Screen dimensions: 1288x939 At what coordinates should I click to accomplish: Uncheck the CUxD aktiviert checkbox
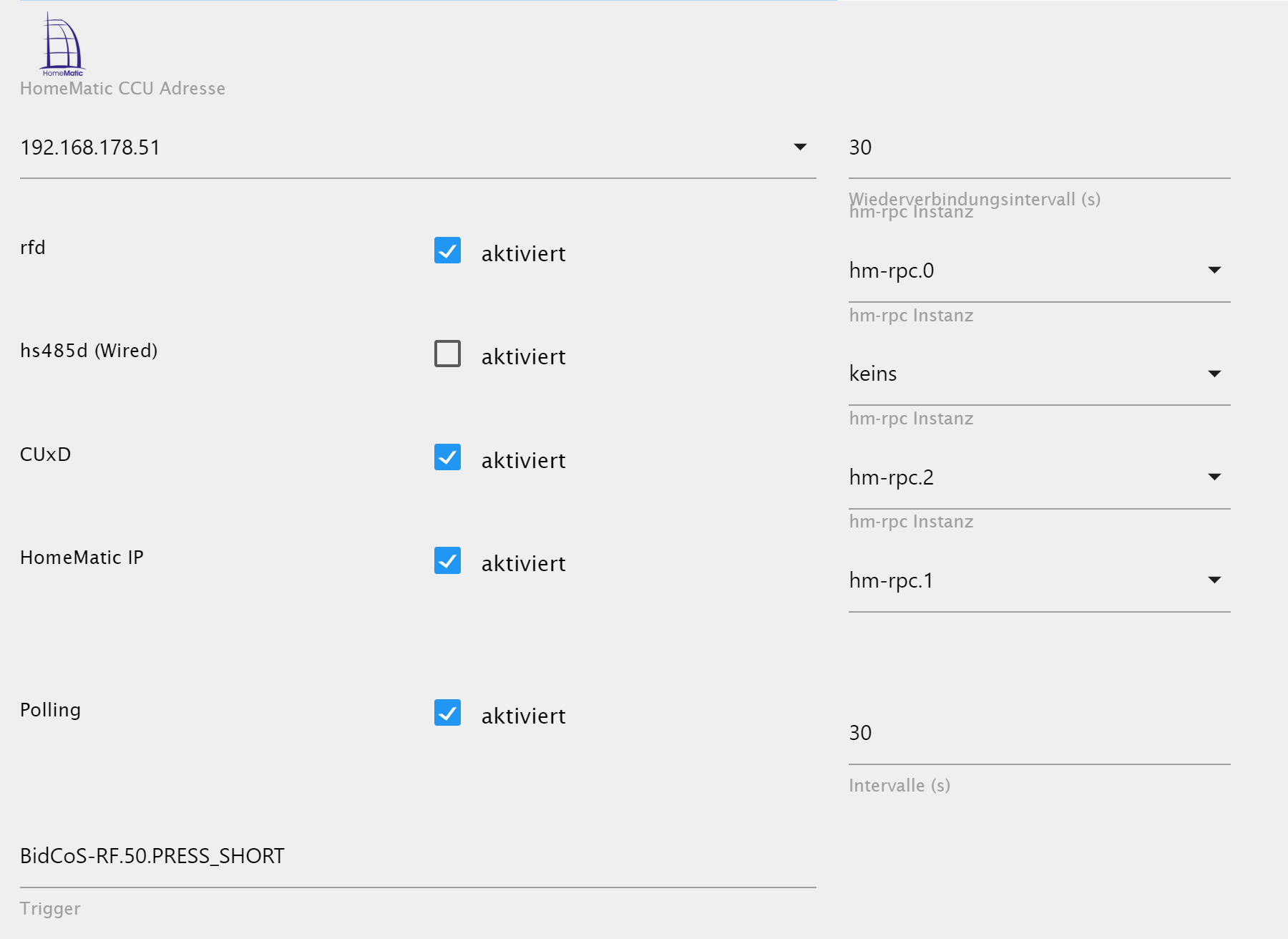pyautogui.click(x=447, y=457)
